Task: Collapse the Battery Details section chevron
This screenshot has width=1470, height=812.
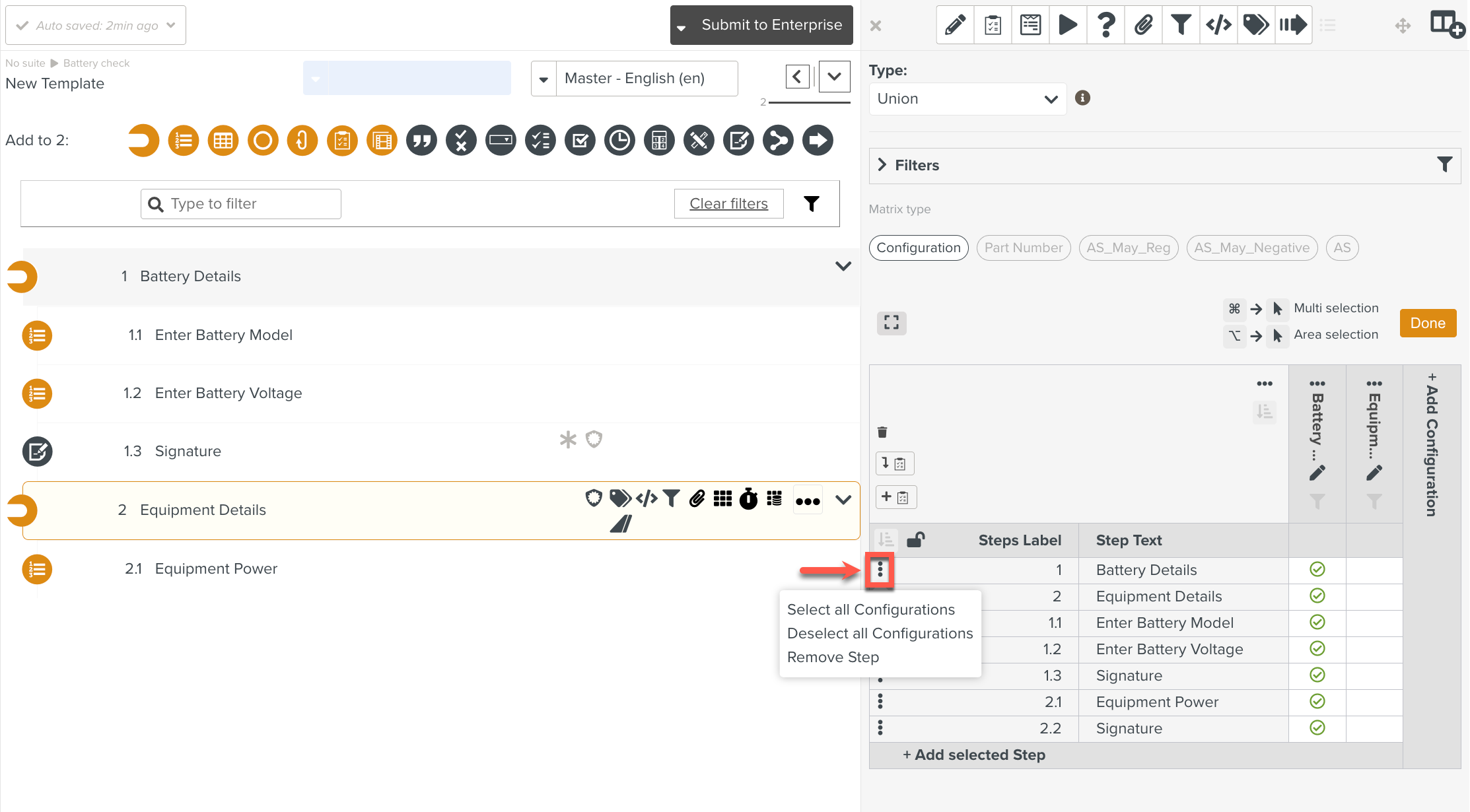Action: coord(843,266)
